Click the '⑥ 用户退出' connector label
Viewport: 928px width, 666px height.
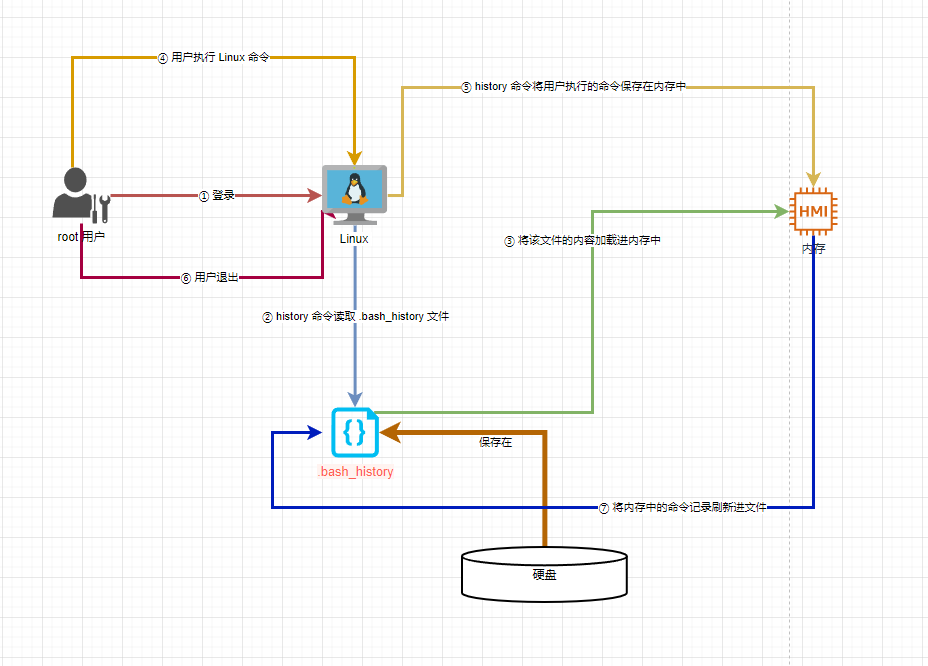point(209,277)
